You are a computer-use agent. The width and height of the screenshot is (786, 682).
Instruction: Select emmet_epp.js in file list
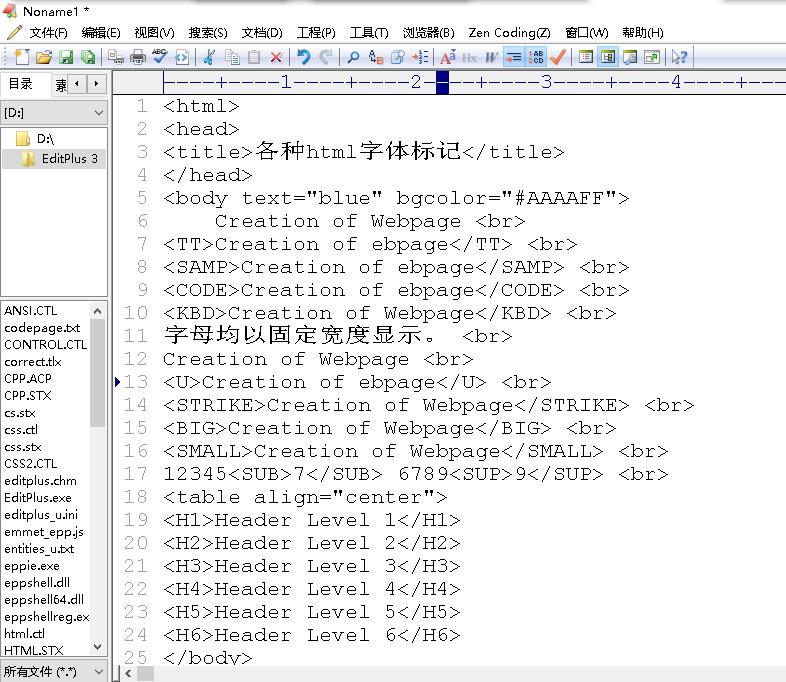44,532
